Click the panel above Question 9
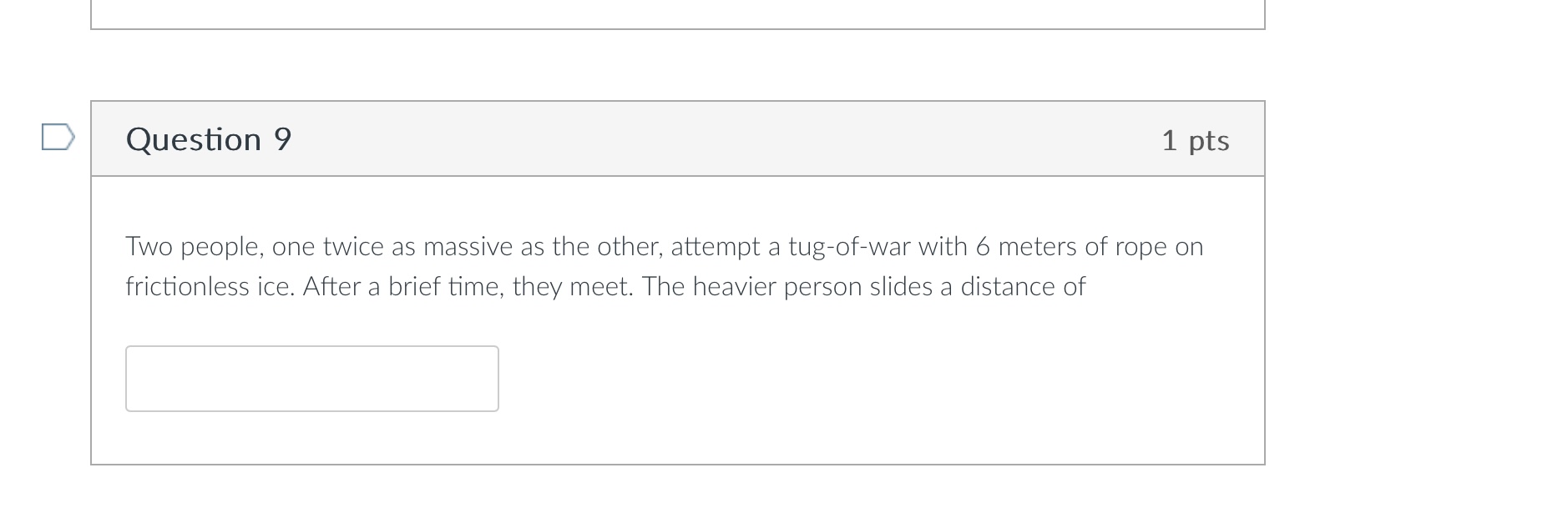Image resolution: width=1568 pixels, height=518 pixels. tap(668, 13)
